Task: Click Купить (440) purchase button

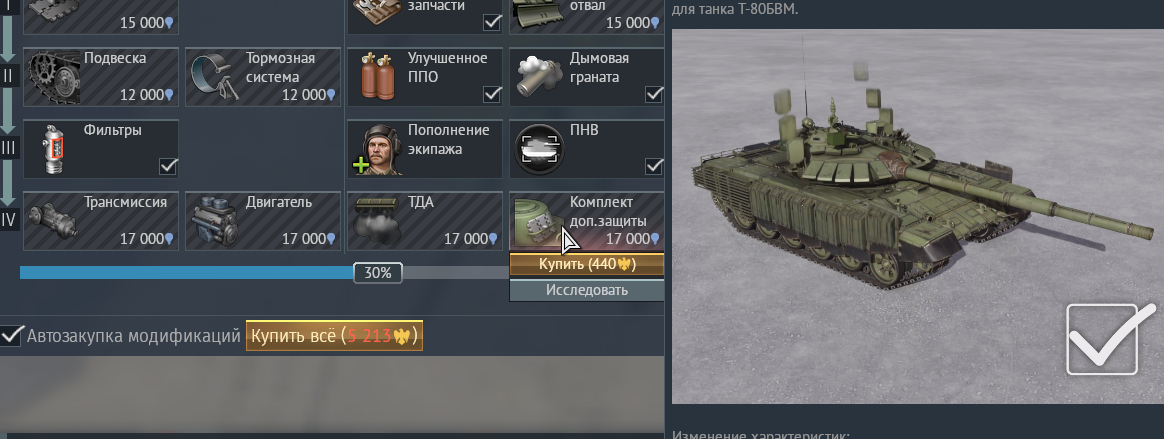Action: [x=586, y=264]
